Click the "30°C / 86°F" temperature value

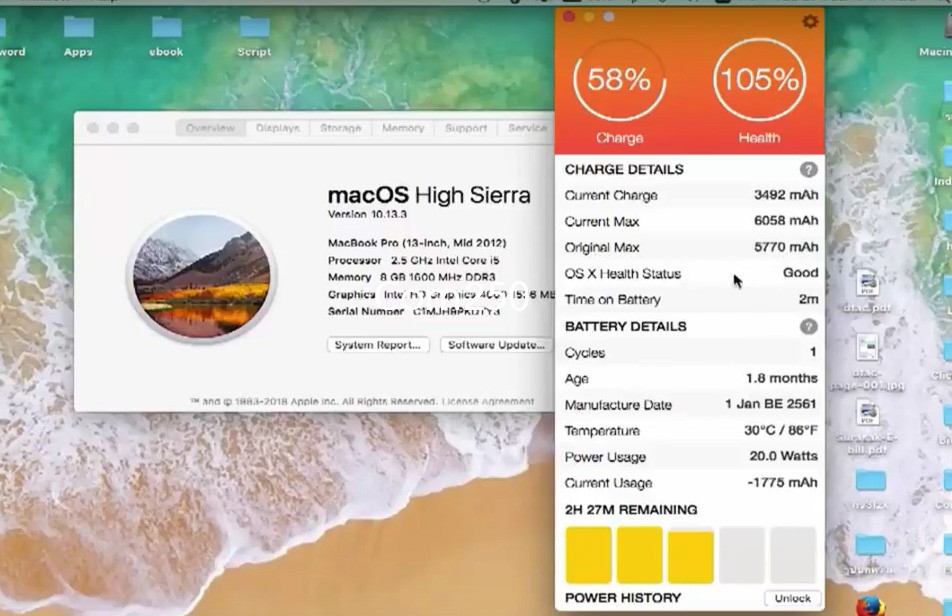coord(781,430)
